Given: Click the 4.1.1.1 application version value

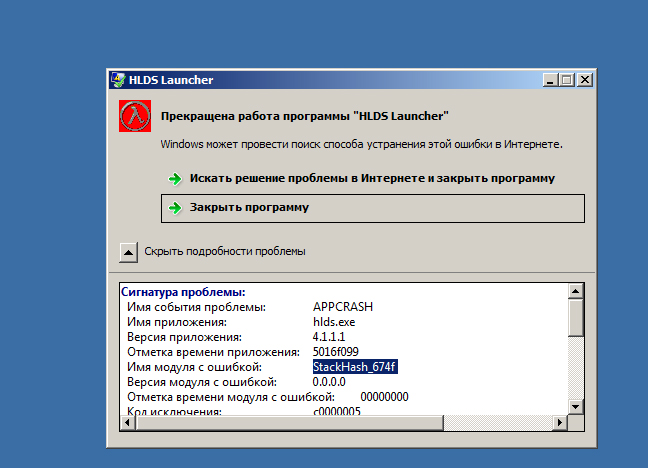Looking at the screenshot, I should point(329,337).
